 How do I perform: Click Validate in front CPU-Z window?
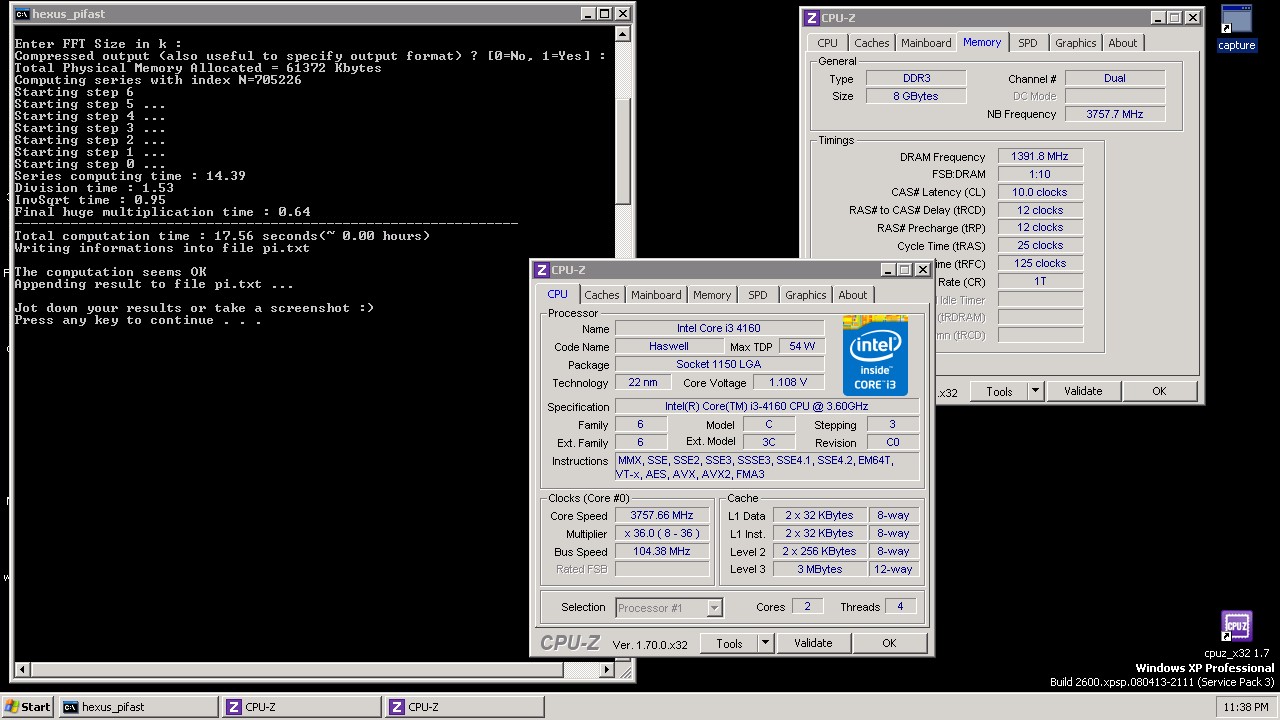(x=813, y=643)
